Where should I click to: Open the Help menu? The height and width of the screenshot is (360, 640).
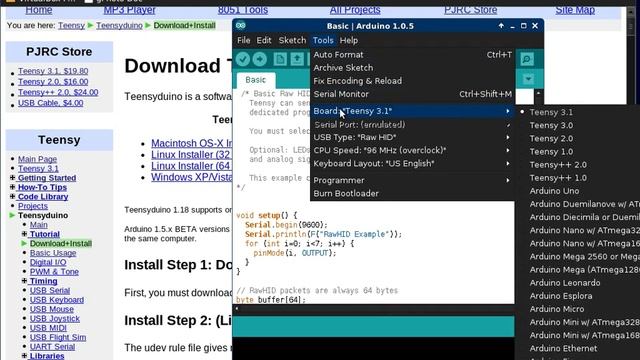point(349,40)
